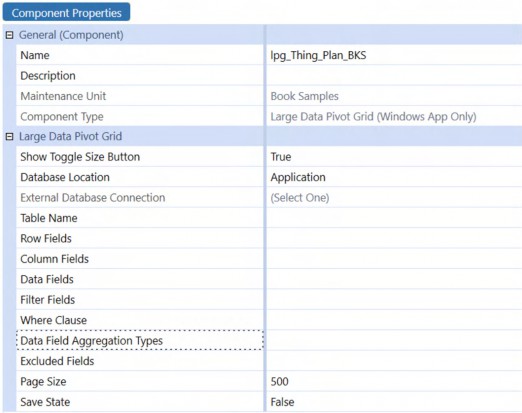Image resolution: width=522 pixels, height=413 pixels.
Task: Click the Excluded Fields value cell
Action: 394,361
